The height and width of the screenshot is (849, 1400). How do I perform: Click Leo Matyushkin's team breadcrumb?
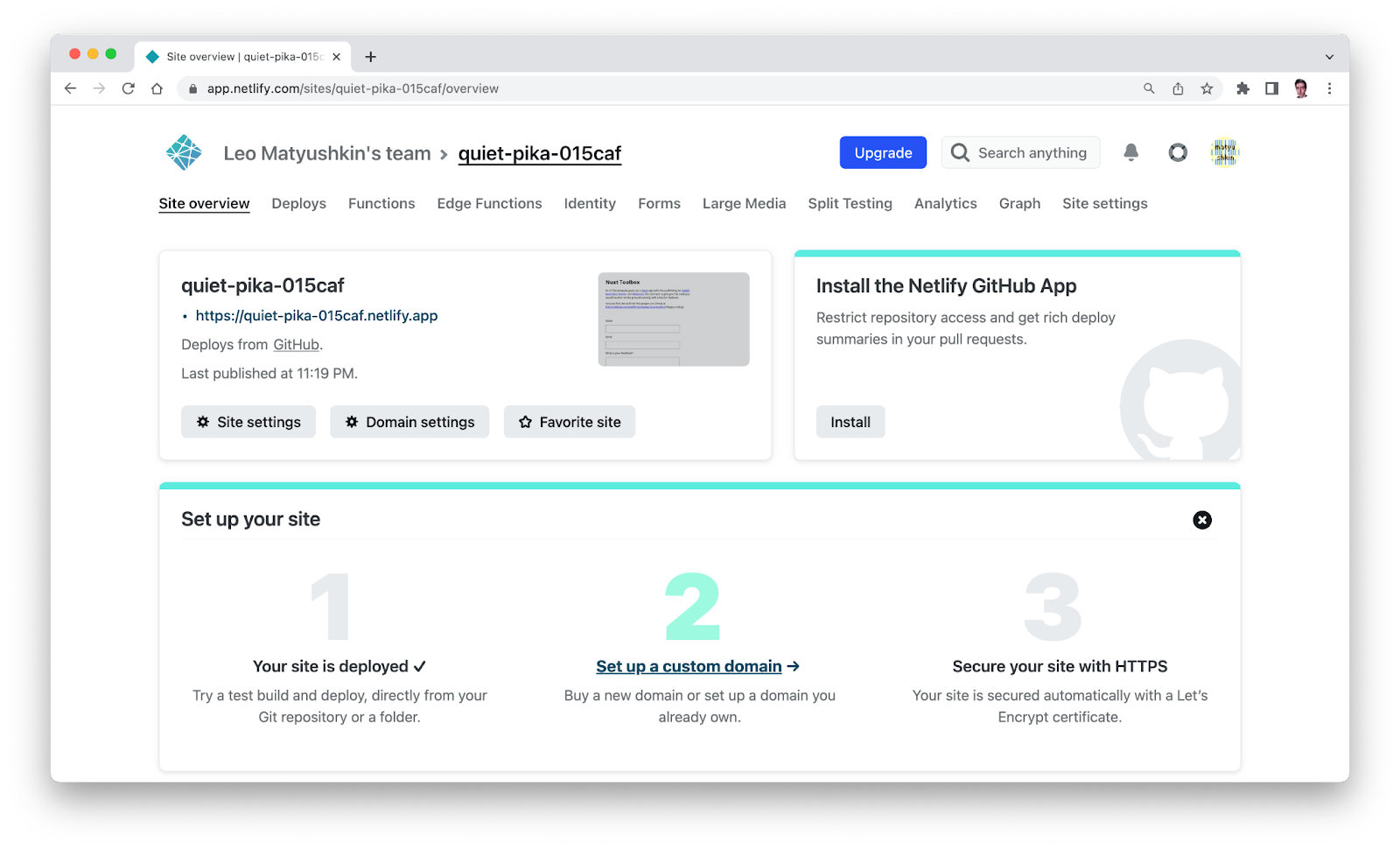(x=327, y=154)
